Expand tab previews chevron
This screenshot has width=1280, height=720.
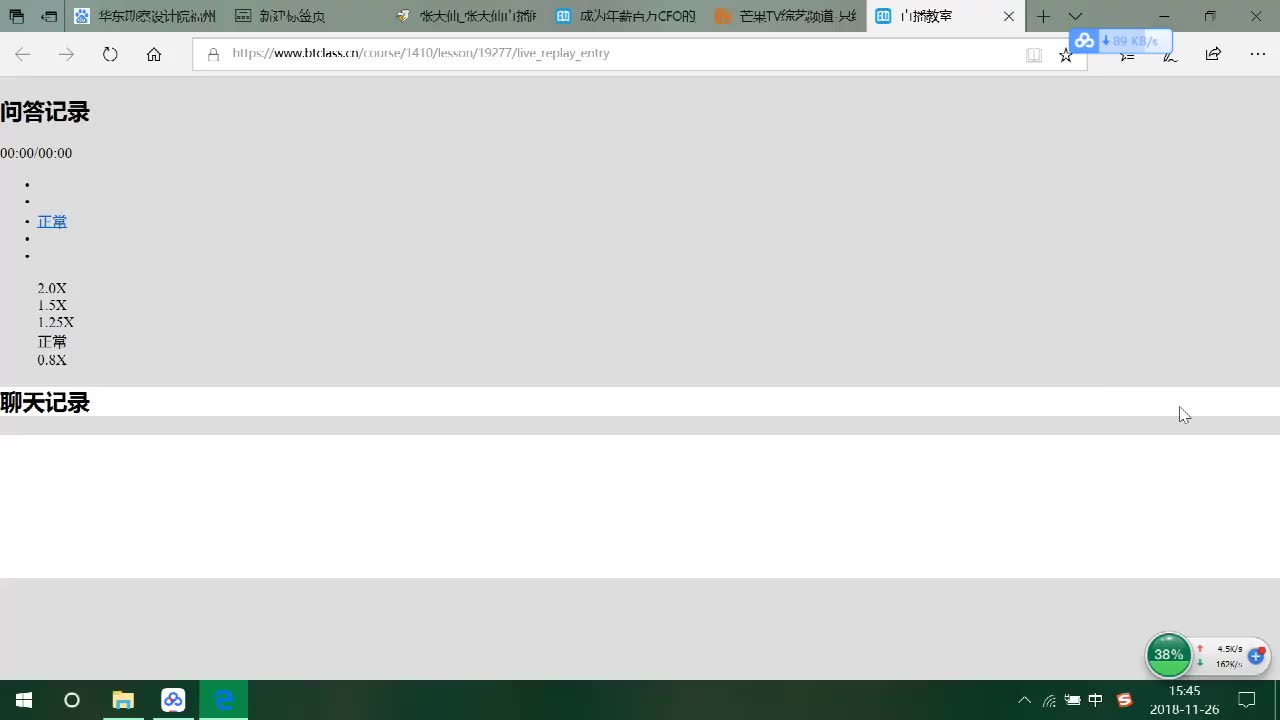click(1075, 16)
